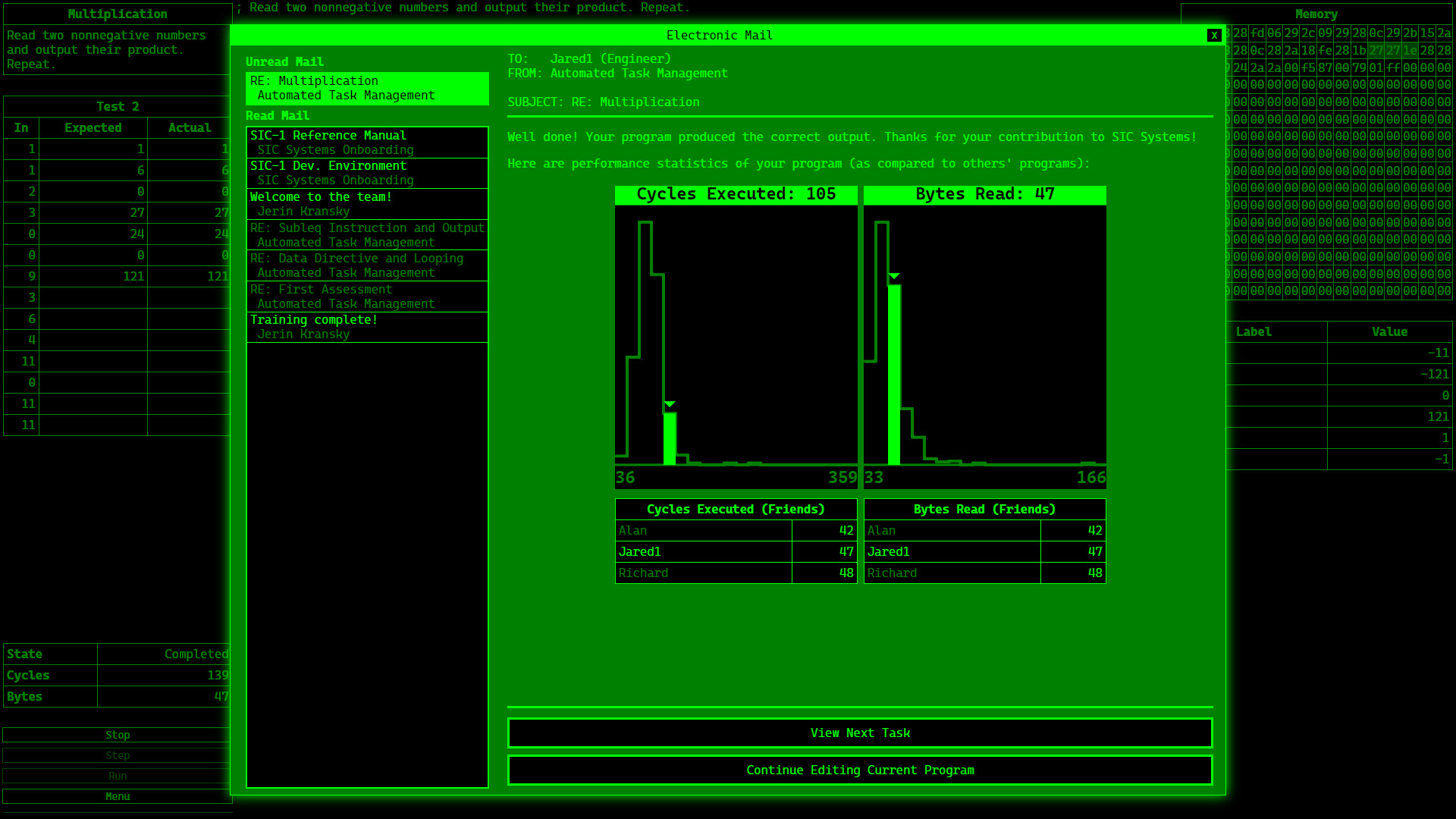The width and height of the screenshot is (1456, 819).
Task: Open the "Training complete!" mail from Jerin Kransky
Action: click(x=367, y=327)
